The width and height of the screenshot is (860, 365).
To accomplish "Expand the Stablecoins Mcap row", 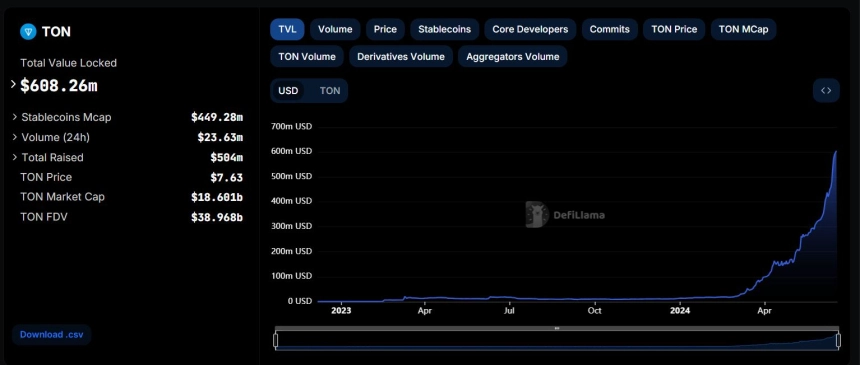I will (x=15, y=117).
